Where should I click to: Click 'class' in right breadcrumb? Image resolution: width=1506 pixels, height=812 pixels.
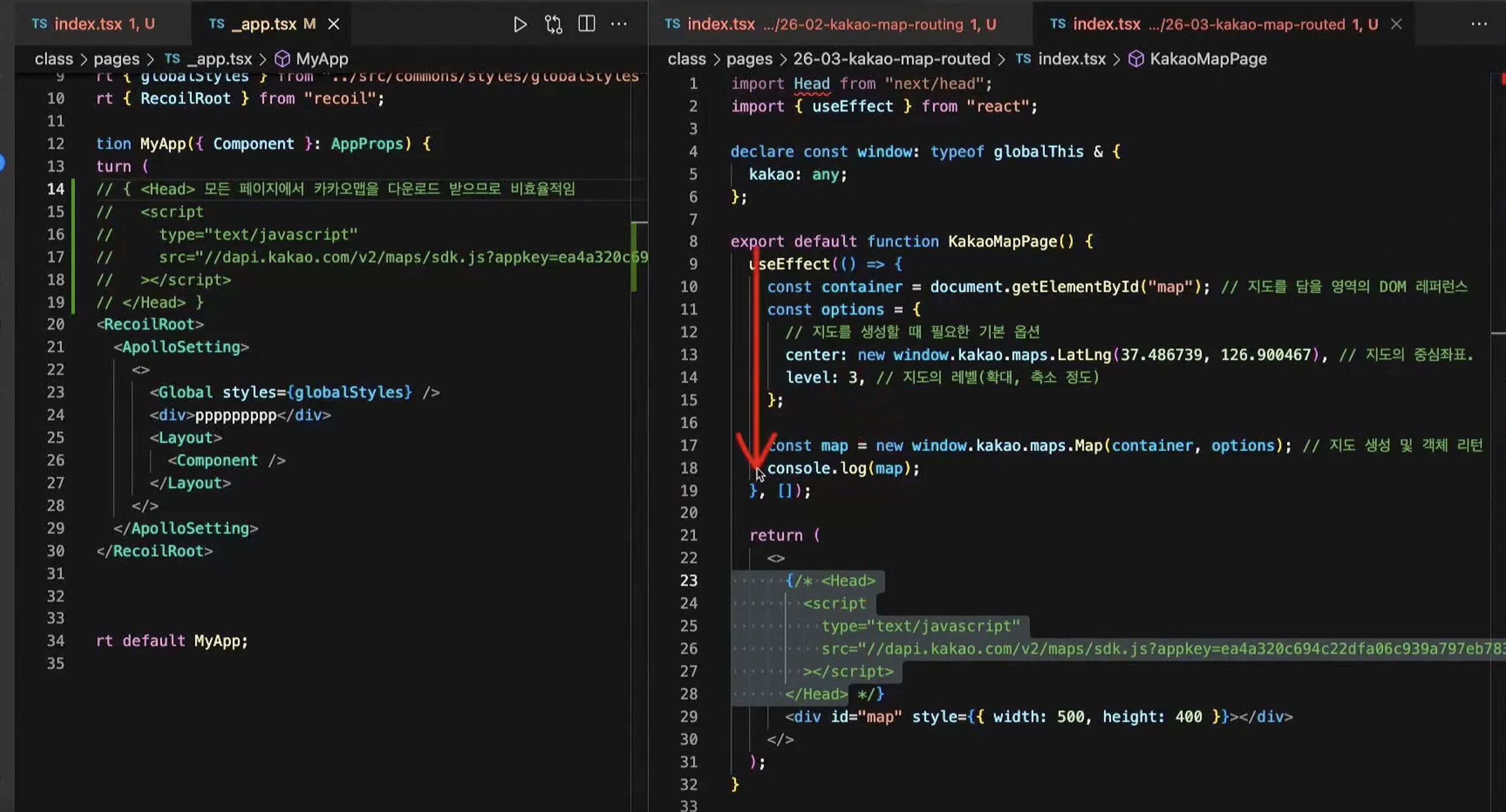point(687,59)
